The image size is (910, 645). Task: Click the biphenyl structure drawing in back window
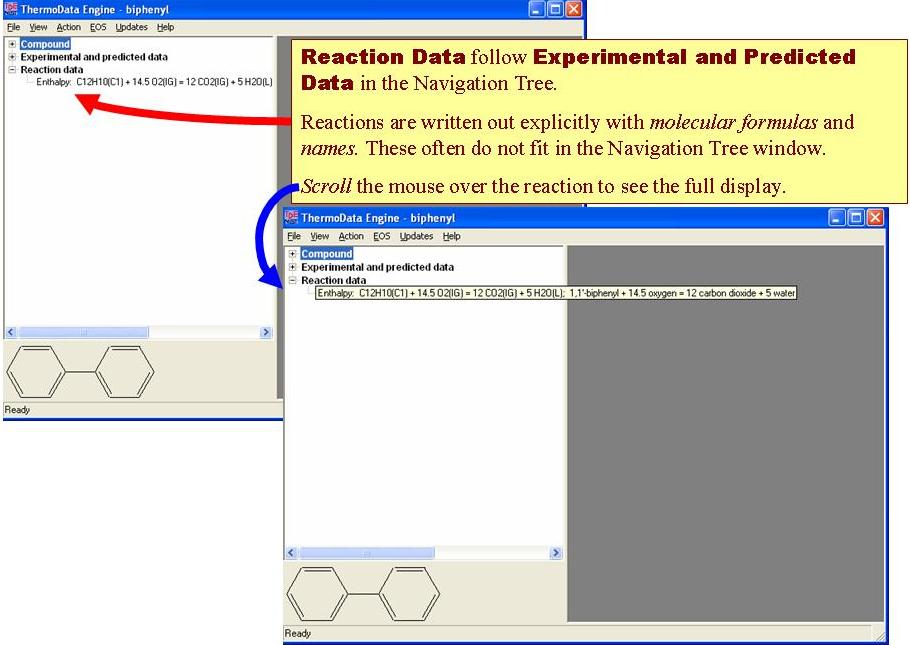coord(80,371)
